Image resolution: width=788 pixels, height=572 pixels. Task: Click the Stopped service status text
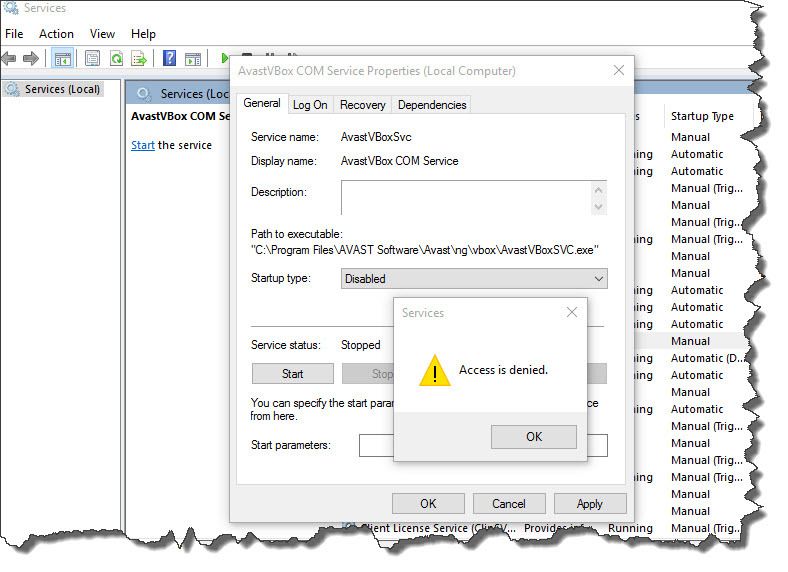360,345
